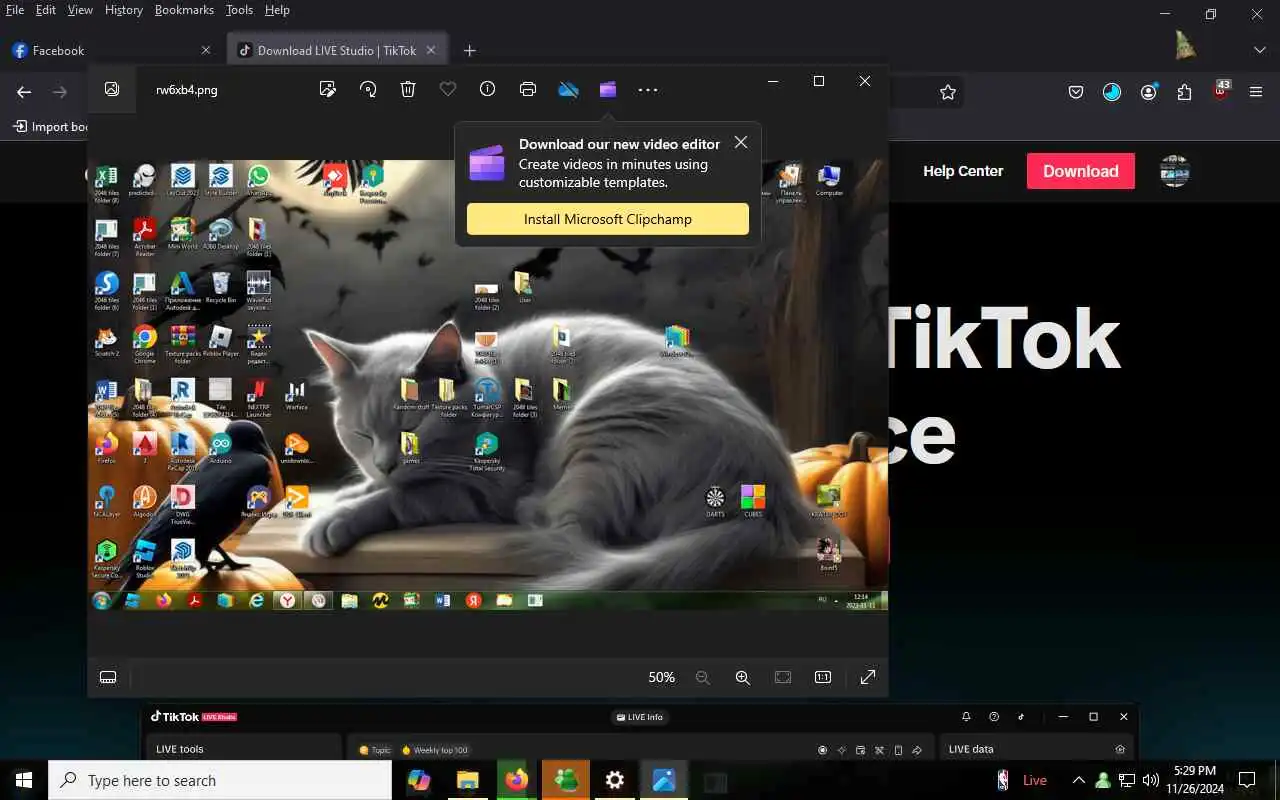Click the Save to Pocket icon
1280x800 pixels.
click(x=1076, y=92)
